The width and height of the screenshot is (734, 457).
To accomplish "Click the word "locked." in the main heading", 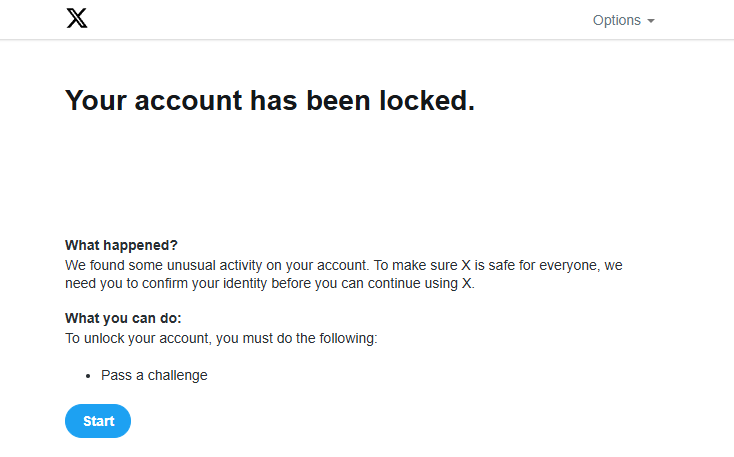I will pos(427,101).
